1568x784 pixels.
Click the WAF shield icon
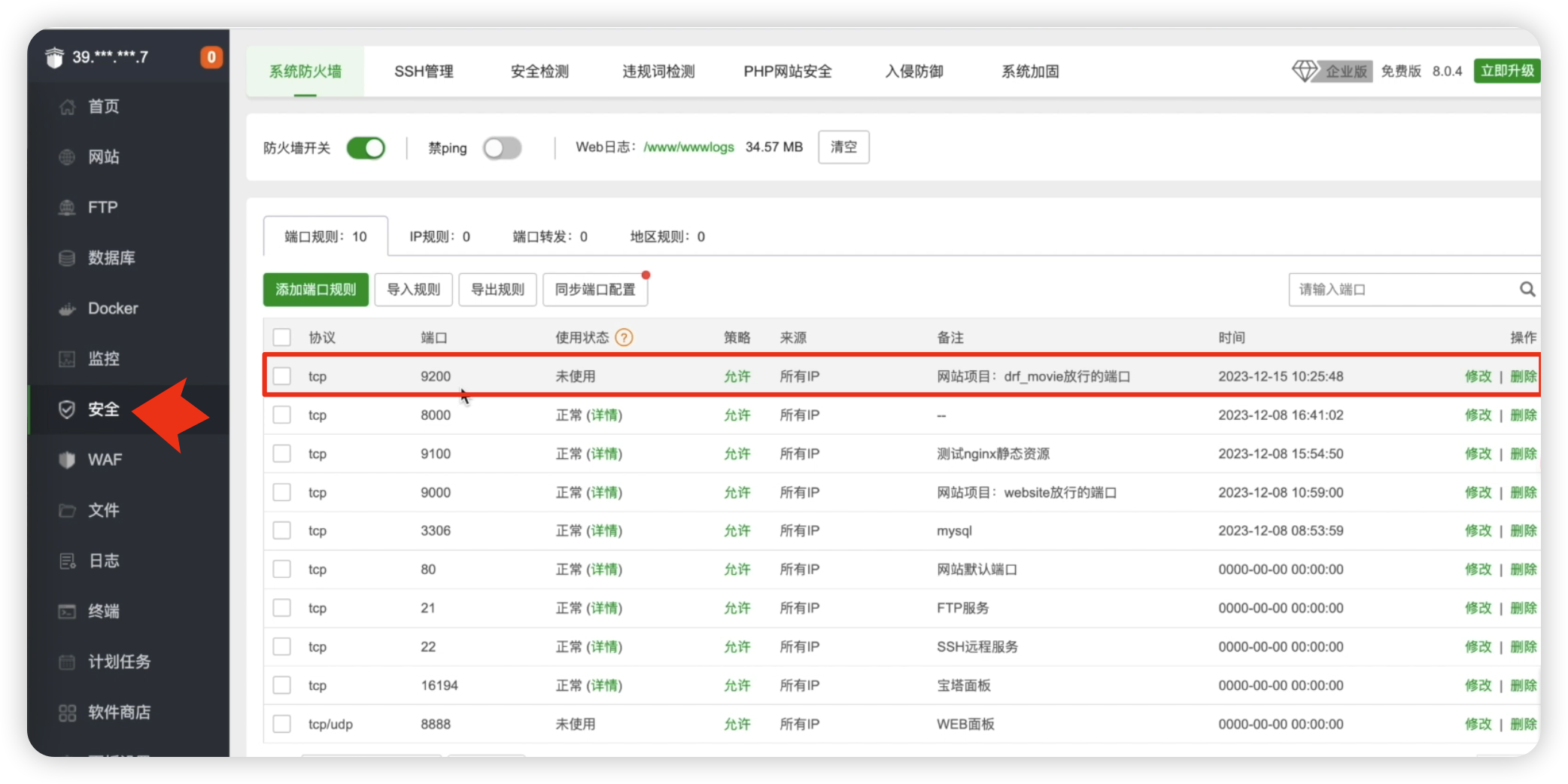point(67,460)
